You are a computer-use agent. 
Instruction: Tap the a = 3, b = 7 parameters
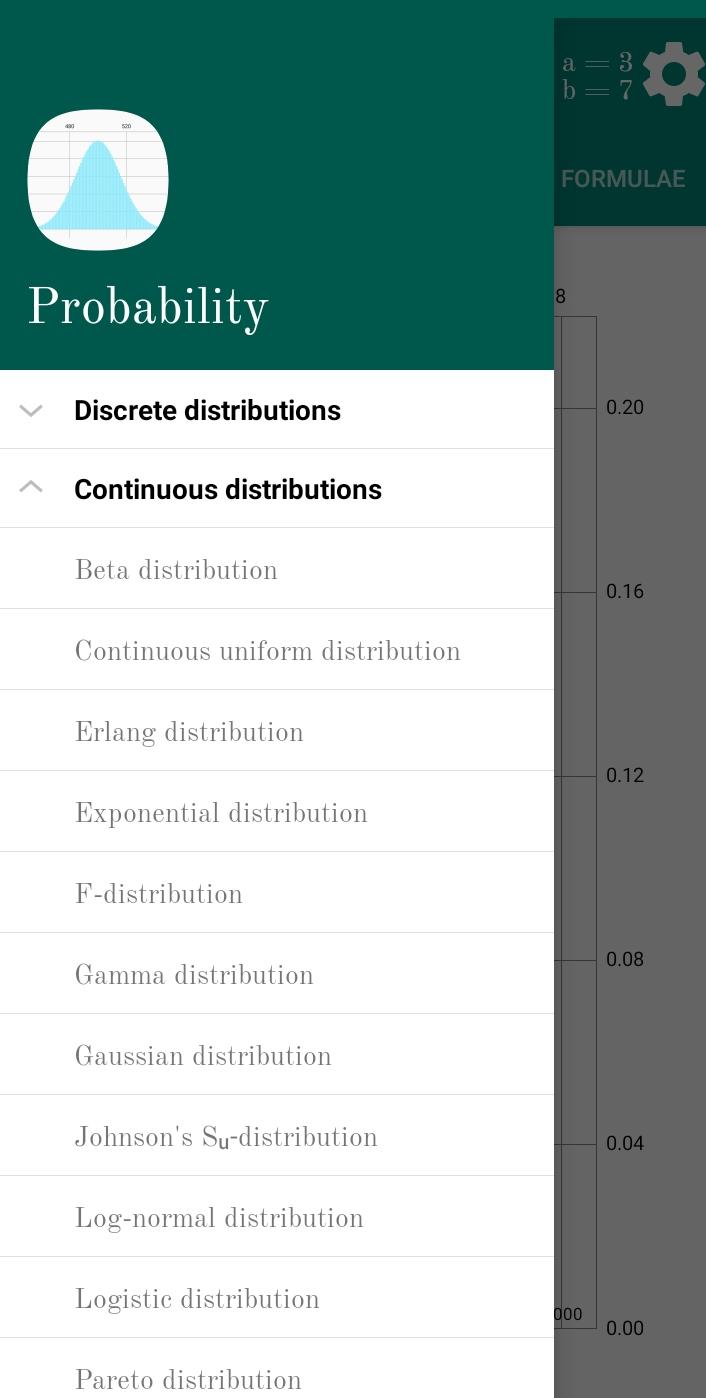597,76
